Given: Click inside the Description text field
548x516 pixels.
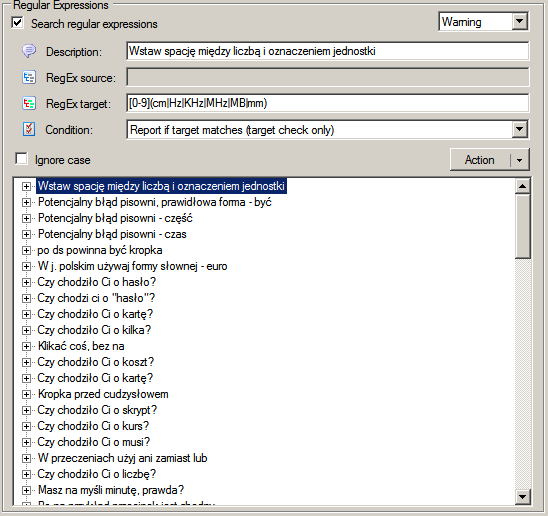Looking at the screenshot, I should click(x=327, y=51).
